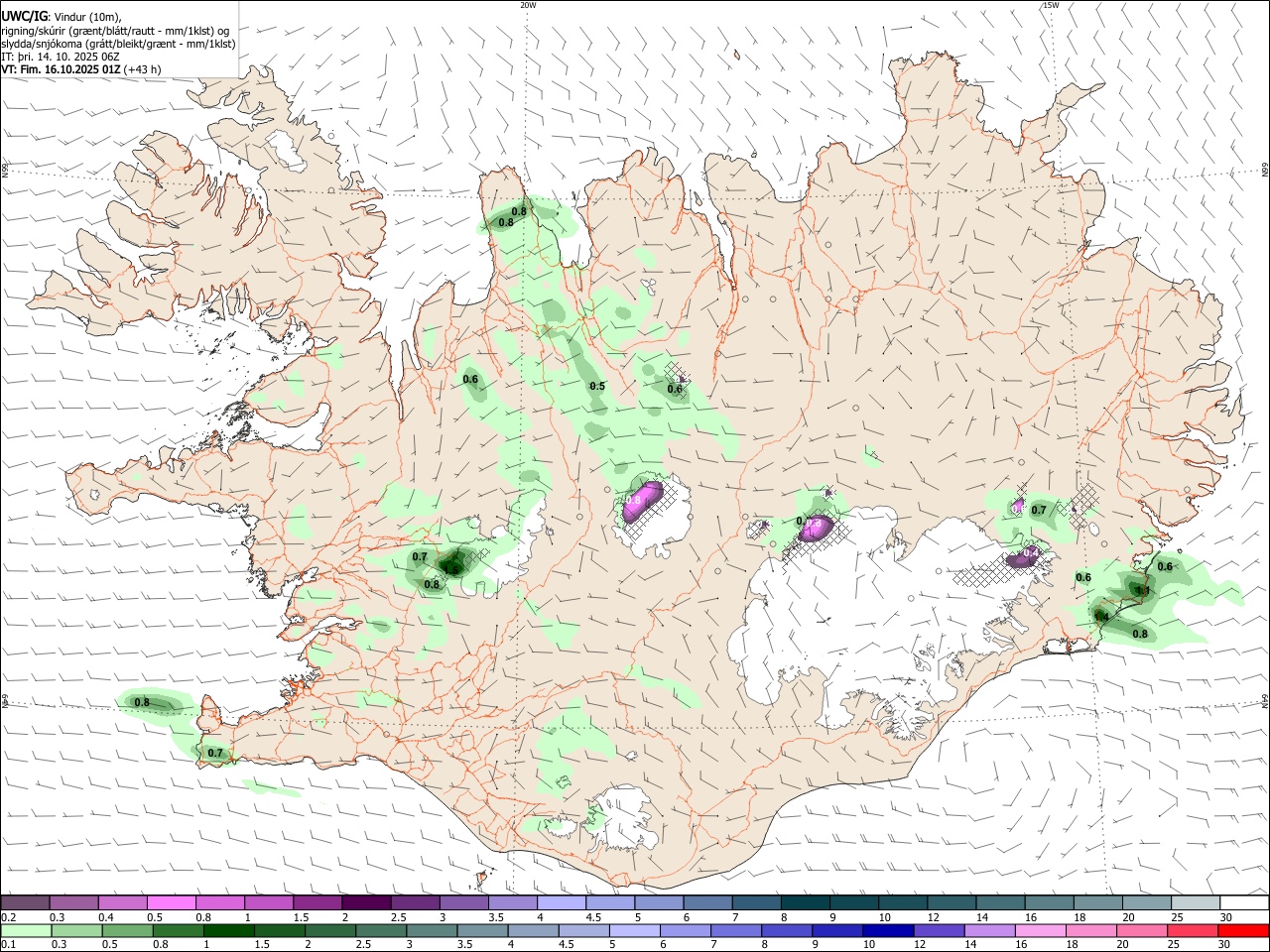The height and width of the screenshot is (952, 1270).
Task: Click the "20W" longitude label
Action: point(528,5)
